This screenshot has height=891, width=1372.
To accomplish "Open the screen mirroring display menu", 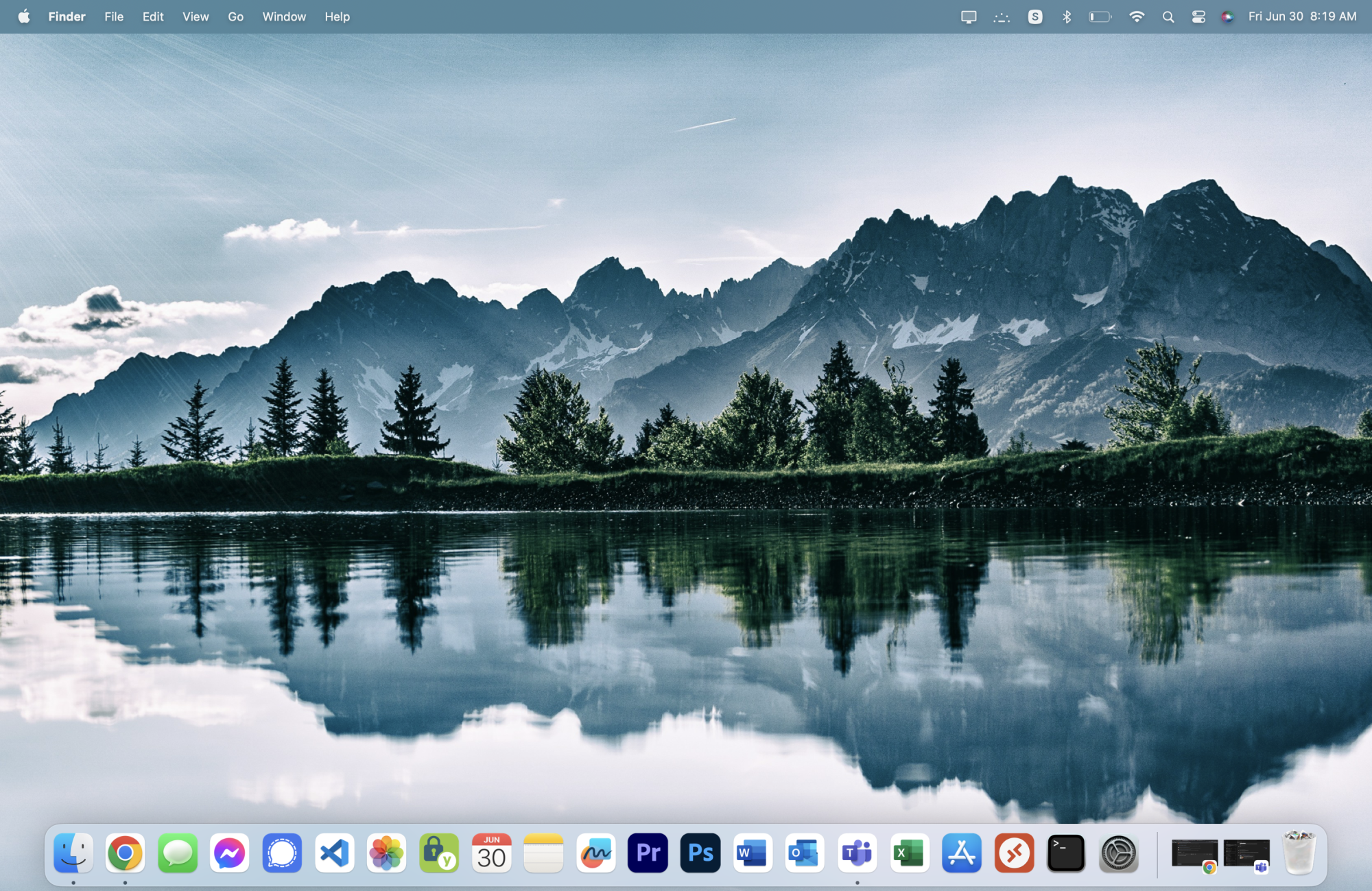I will point(969,16).
